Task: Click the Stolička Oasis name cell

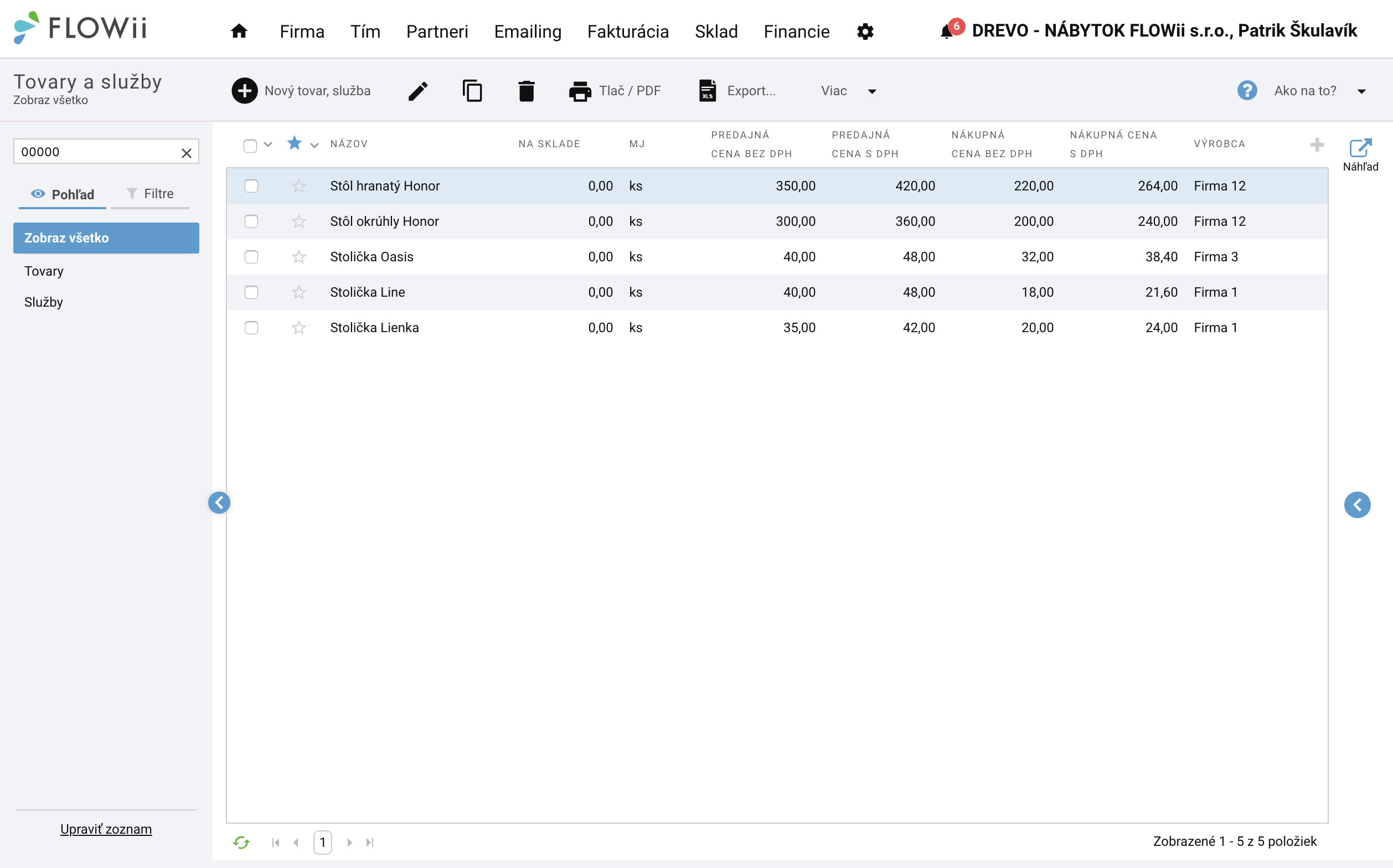Action: [x=372, y=257]
